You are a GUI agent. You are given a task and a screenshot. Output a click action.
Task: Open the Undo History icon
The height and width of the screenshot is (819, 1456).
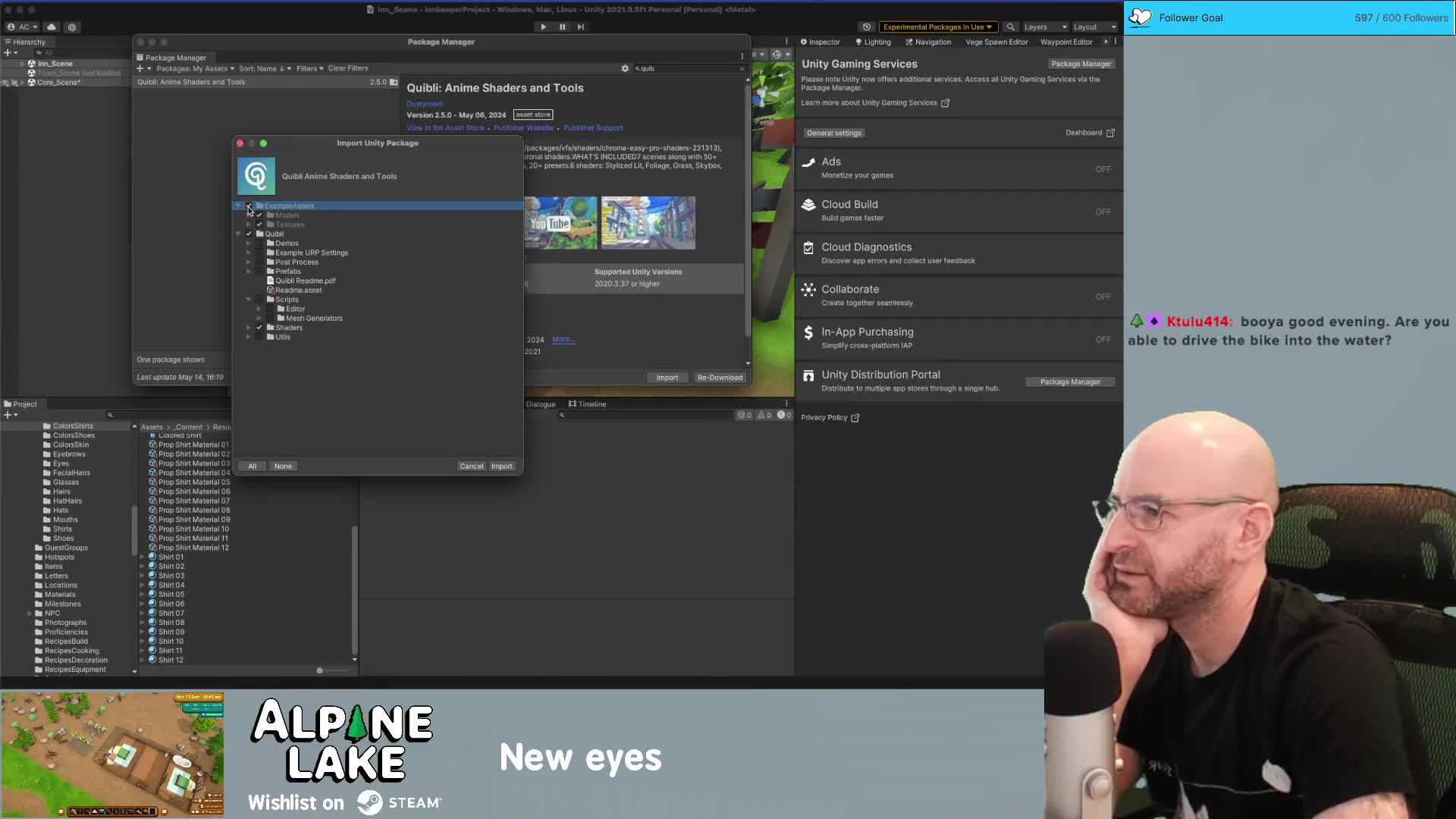(867, 27)
